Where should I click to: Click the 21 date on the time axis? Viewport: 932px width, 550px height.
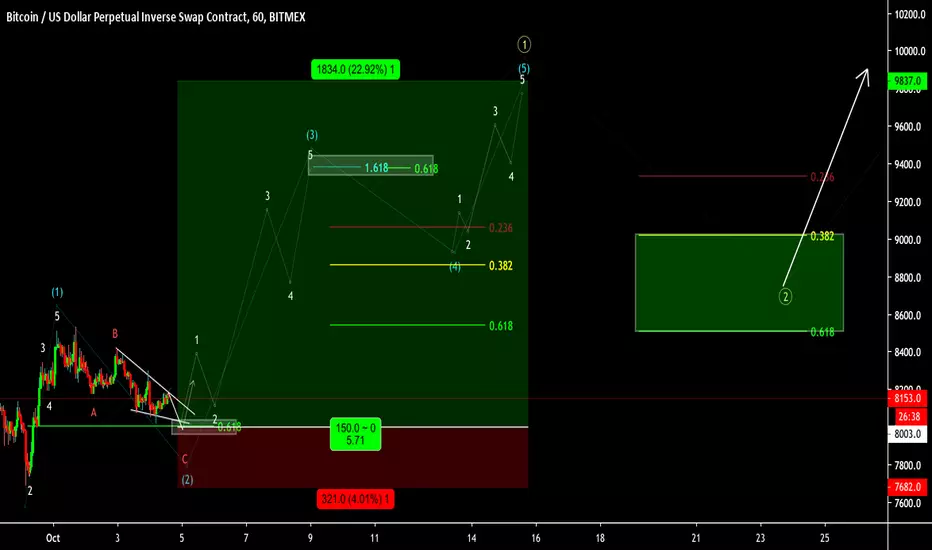pyautogui.click(x=696, y=538)
